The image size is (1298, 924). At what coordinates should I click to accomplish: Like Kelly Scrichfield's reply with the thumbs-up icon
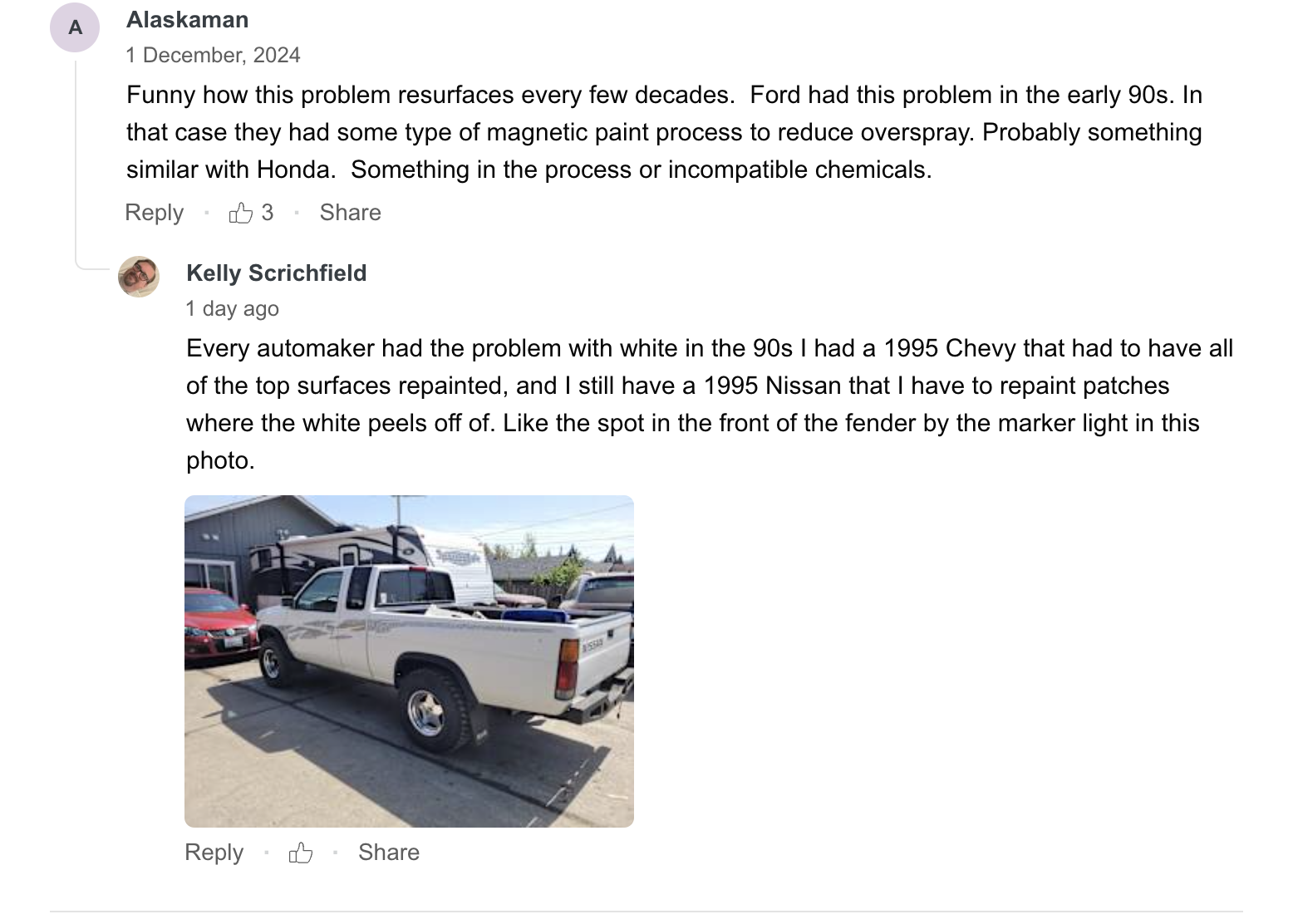[x=300, y=853]
